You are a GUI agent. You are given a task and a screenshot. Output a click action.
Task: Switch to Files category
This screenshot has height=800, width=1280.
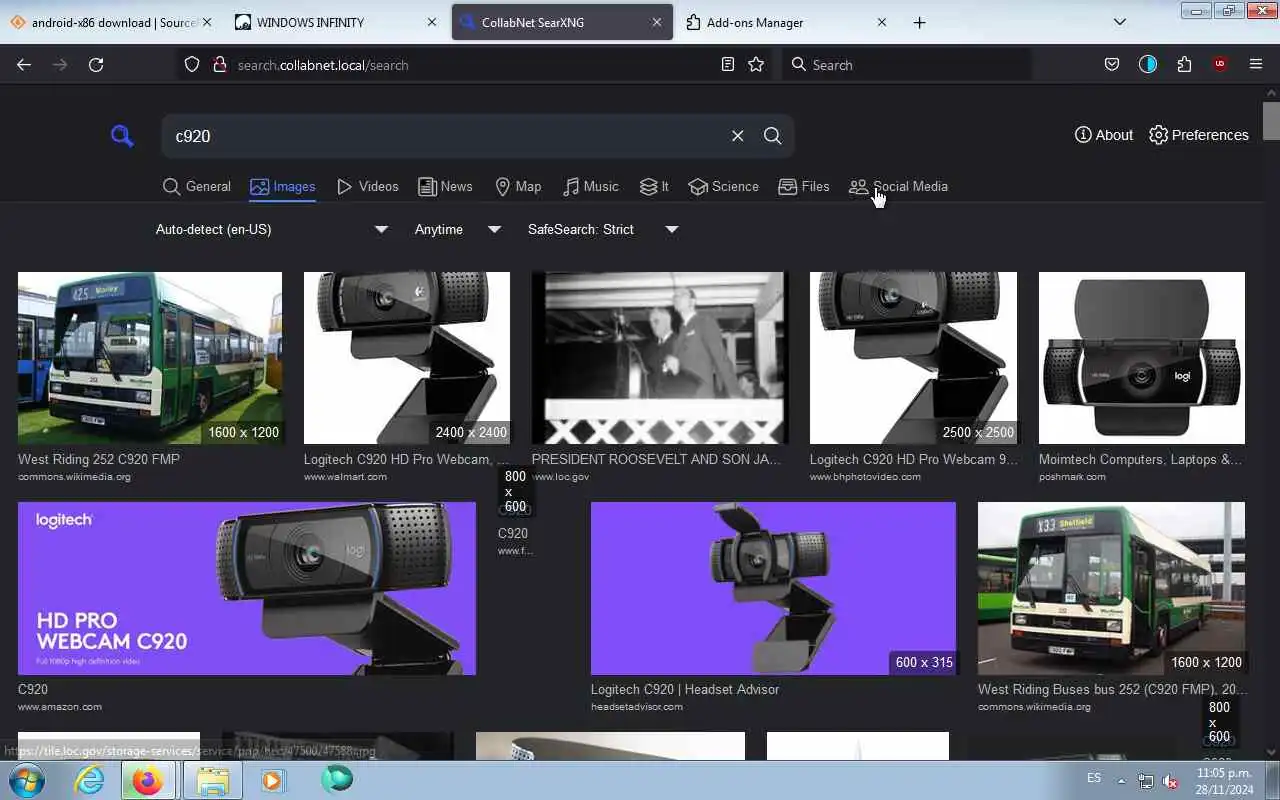tap(804, 186)
